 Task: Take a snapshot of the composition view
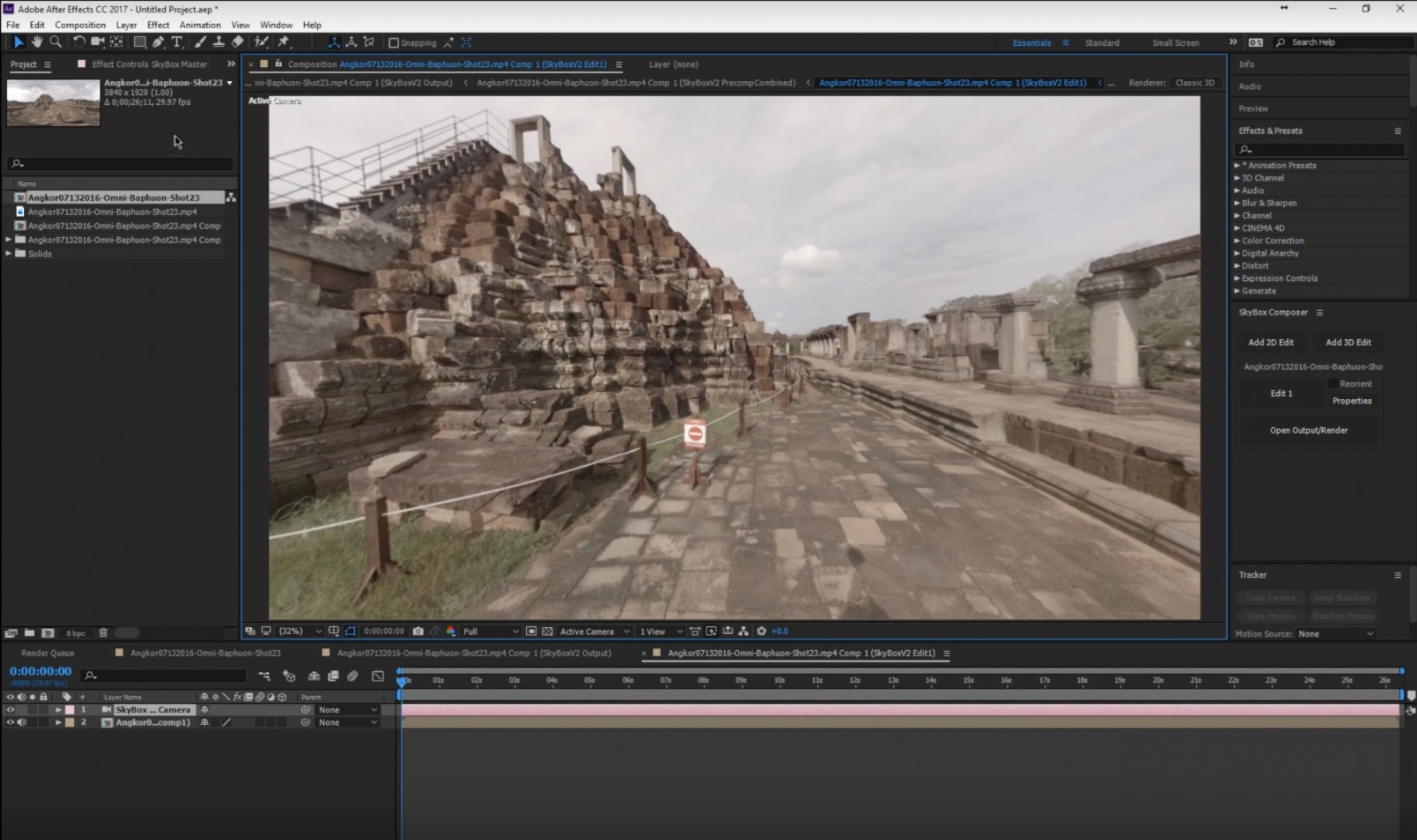tap(419, 631)
